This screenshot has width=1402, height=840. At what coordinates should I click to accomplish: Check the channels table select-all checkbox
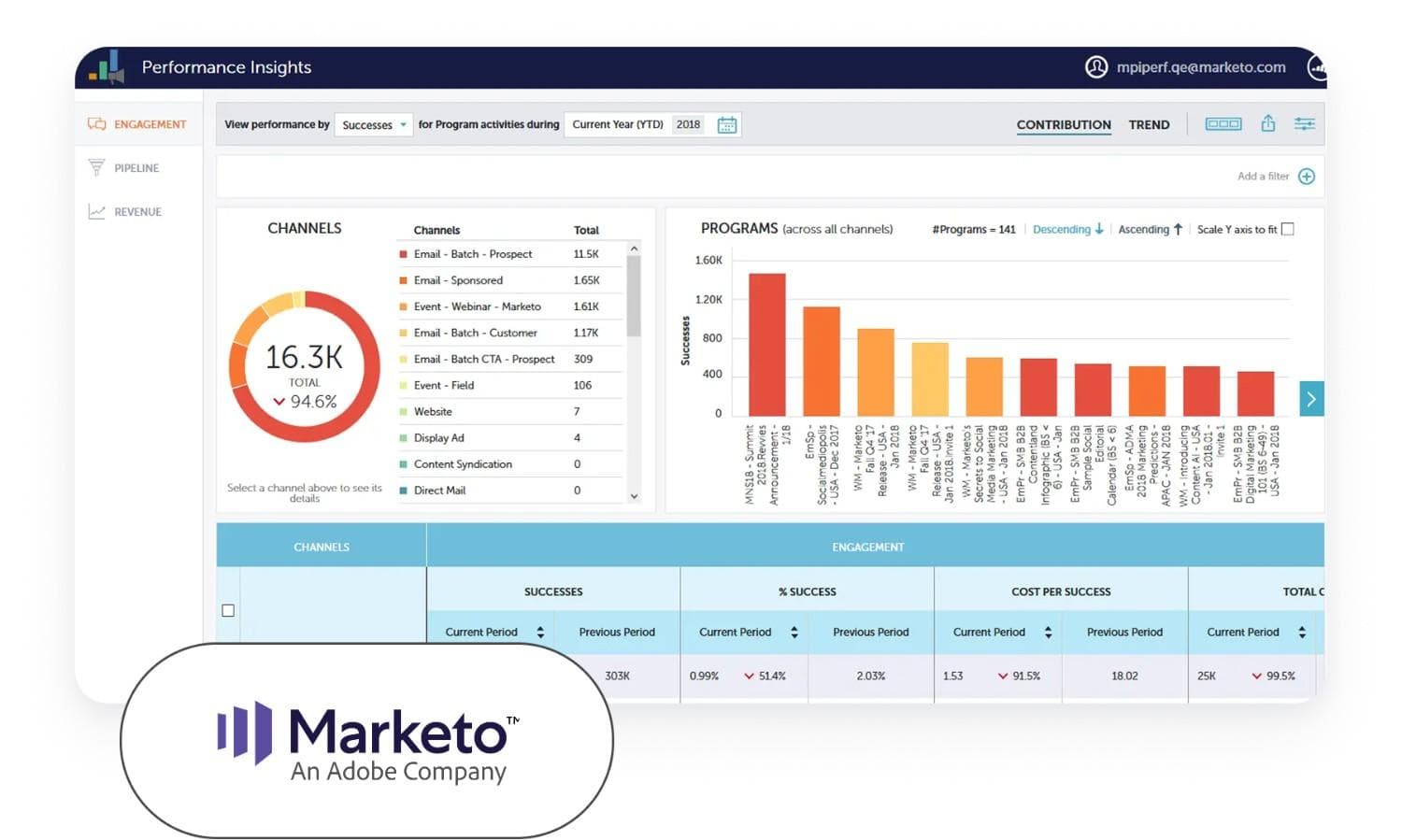coord(228,610)
